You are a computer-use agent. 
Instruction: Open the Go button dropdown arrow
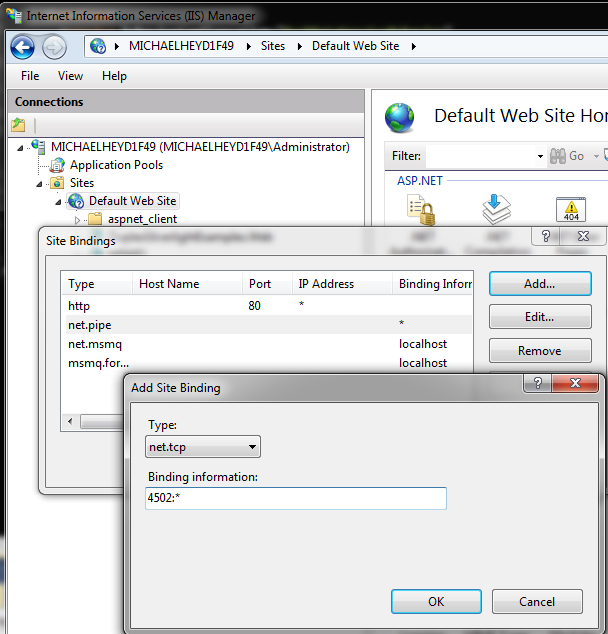point(596,156)
